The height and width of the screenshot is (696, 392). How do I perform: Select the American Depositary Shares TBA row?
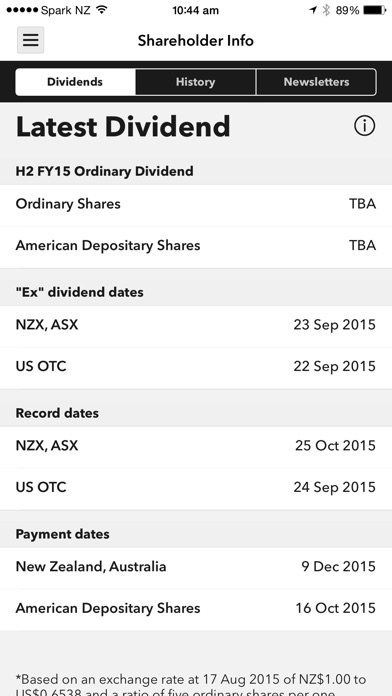pyautogui.click(x=196, y=245)
